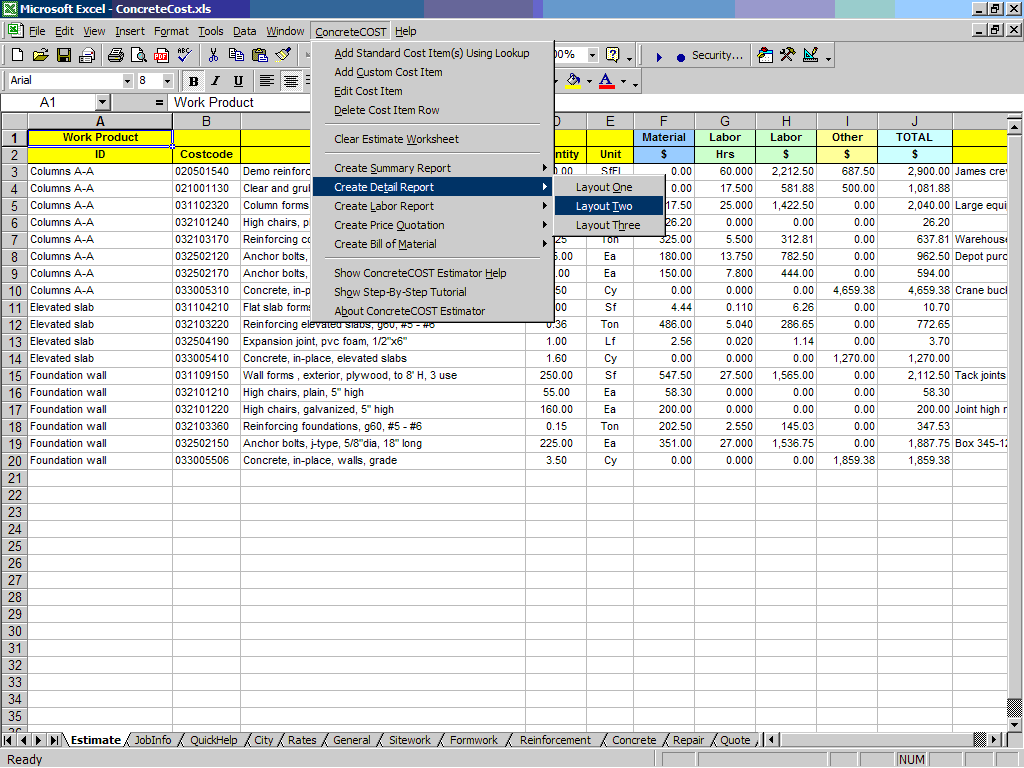The width and height of the screenshot is (1024, 768).
Task: Open the Arial font name dropdown
Action: point(127,80)
